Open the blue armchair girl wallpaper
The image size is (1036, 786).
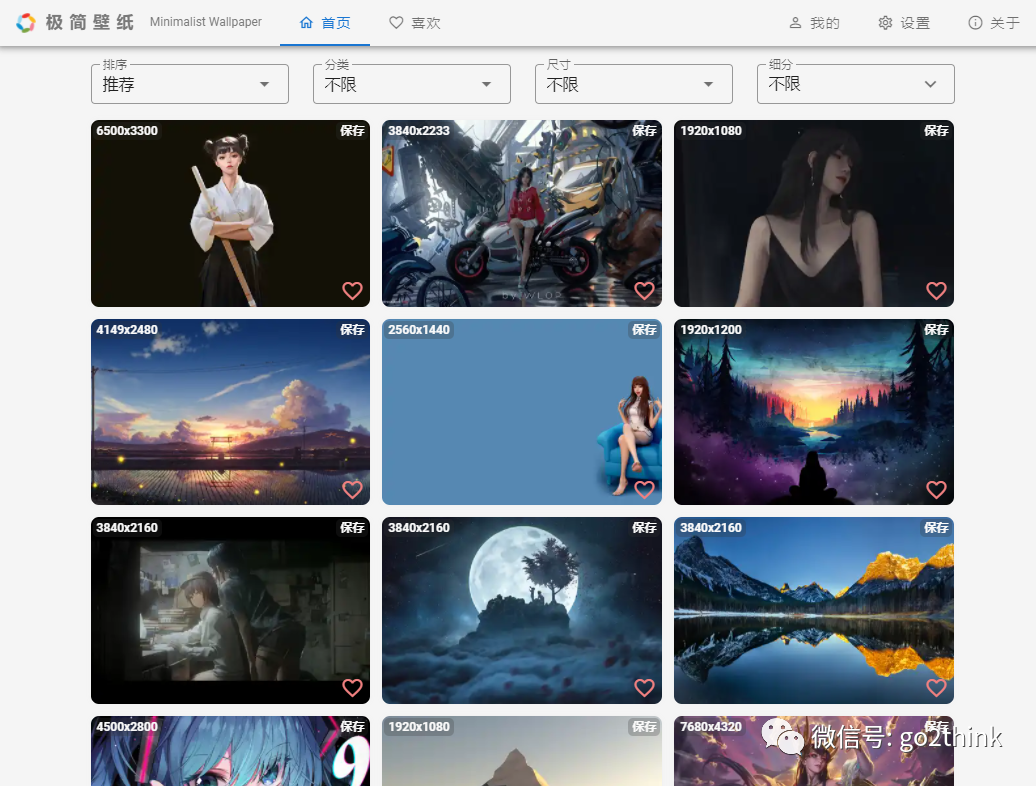pos(522,412)
